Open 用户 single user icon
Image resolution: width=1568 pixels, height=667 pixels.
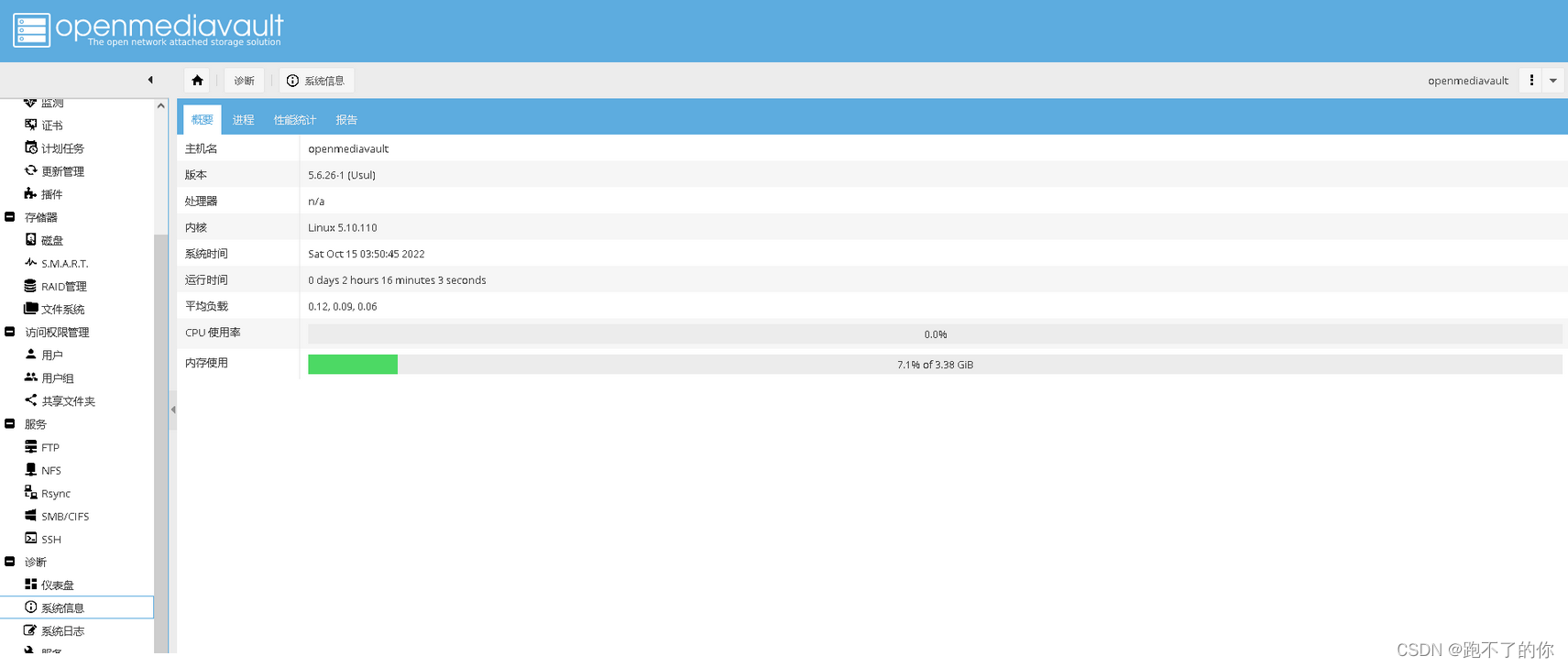[30, 355]
